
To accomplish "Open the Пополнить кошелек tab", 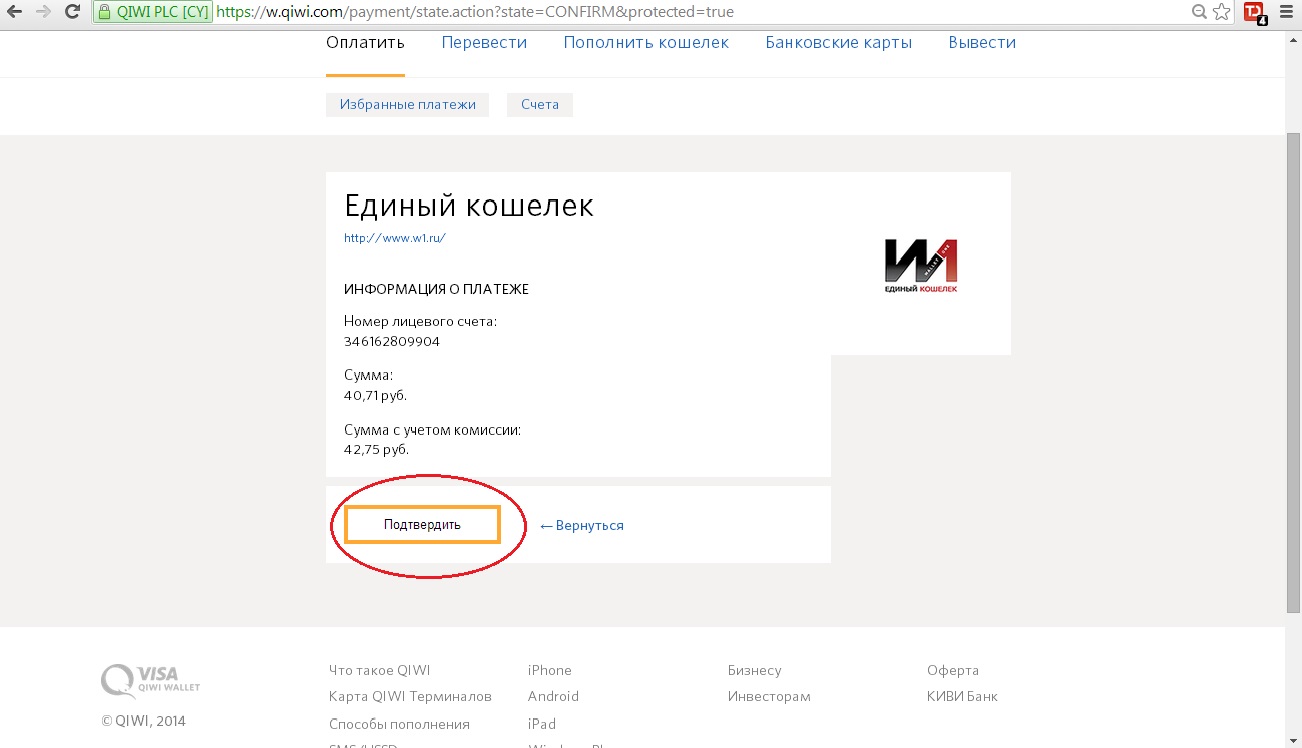I will point(646,42).
